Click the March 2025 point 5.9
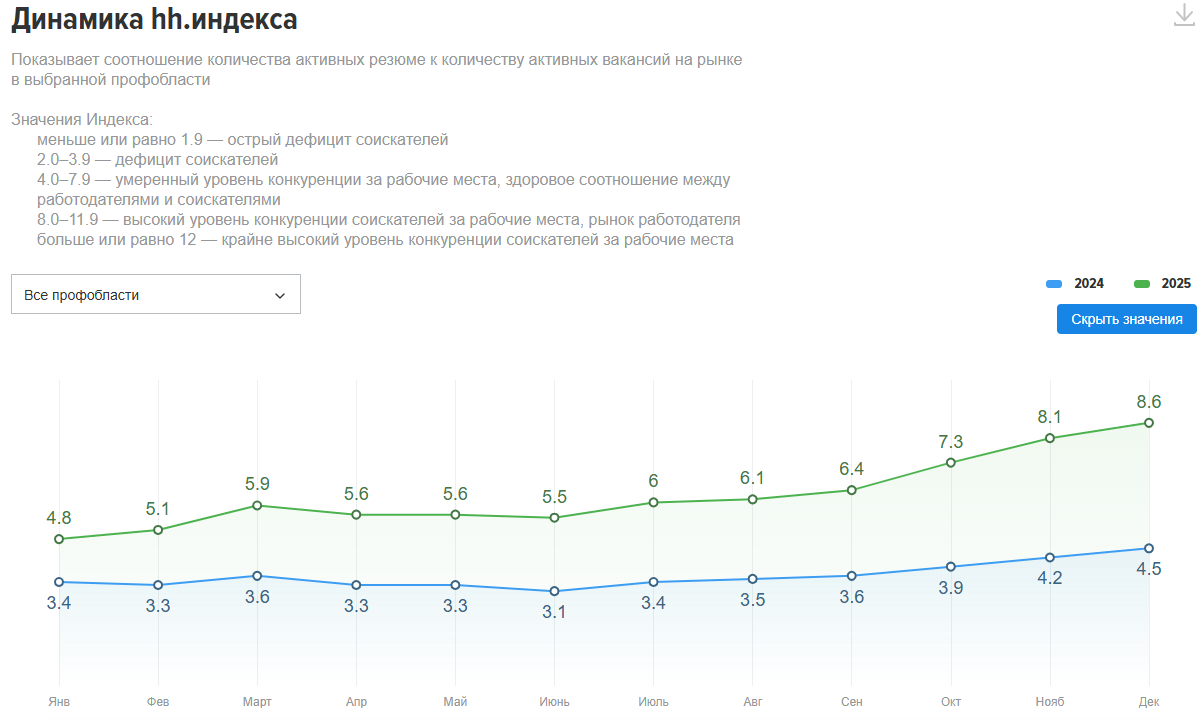Image resolution: width=1198 pixels, height=721 pixels. [257, 505]
